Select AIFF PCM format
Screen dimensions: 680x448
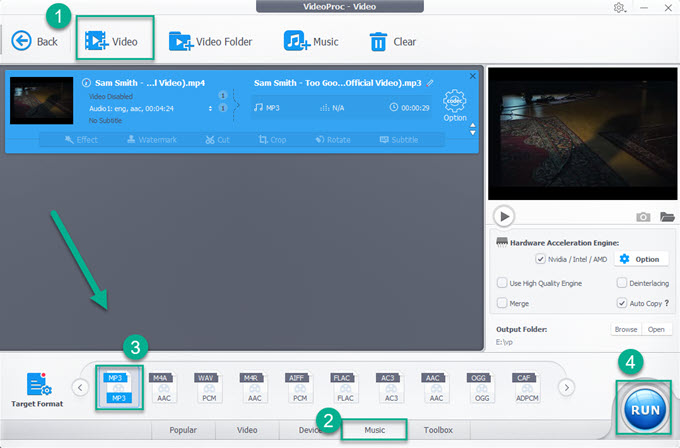pos(300,387)
